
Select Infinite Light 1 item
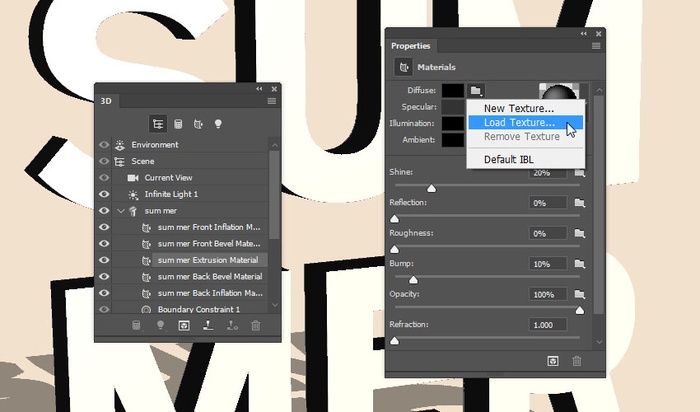[x=171, y=194]
